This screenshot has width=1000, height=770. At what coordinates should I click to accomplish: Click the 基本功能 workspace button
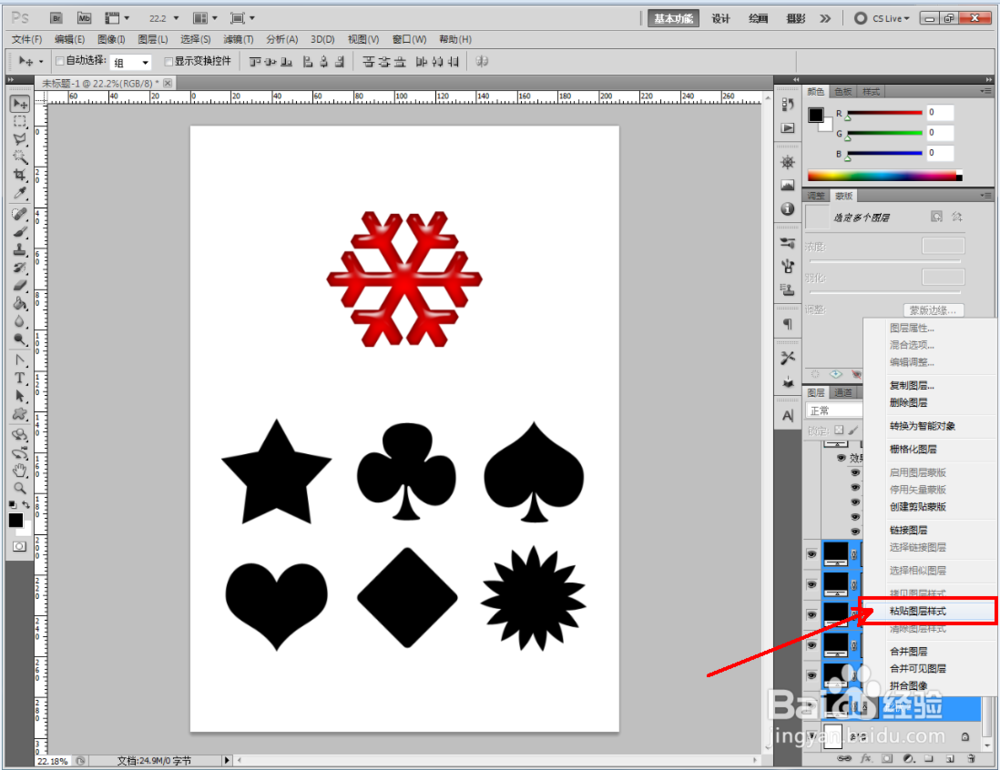[673, 18]
